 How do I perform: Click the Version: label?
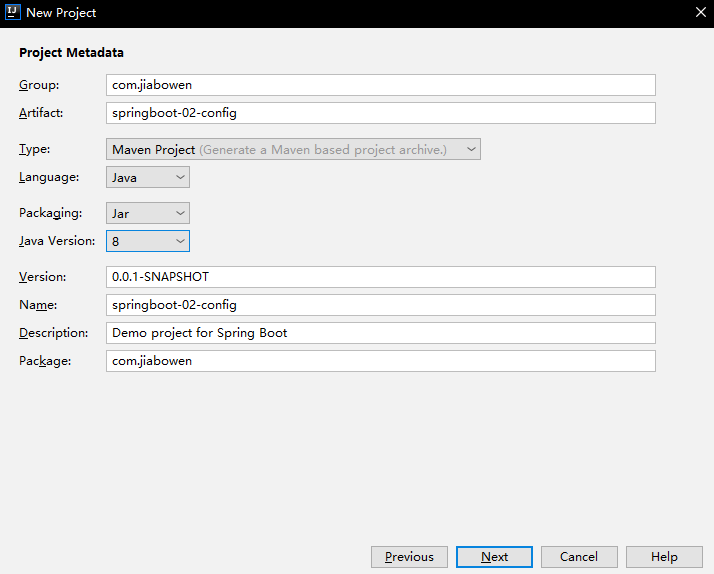43,277
